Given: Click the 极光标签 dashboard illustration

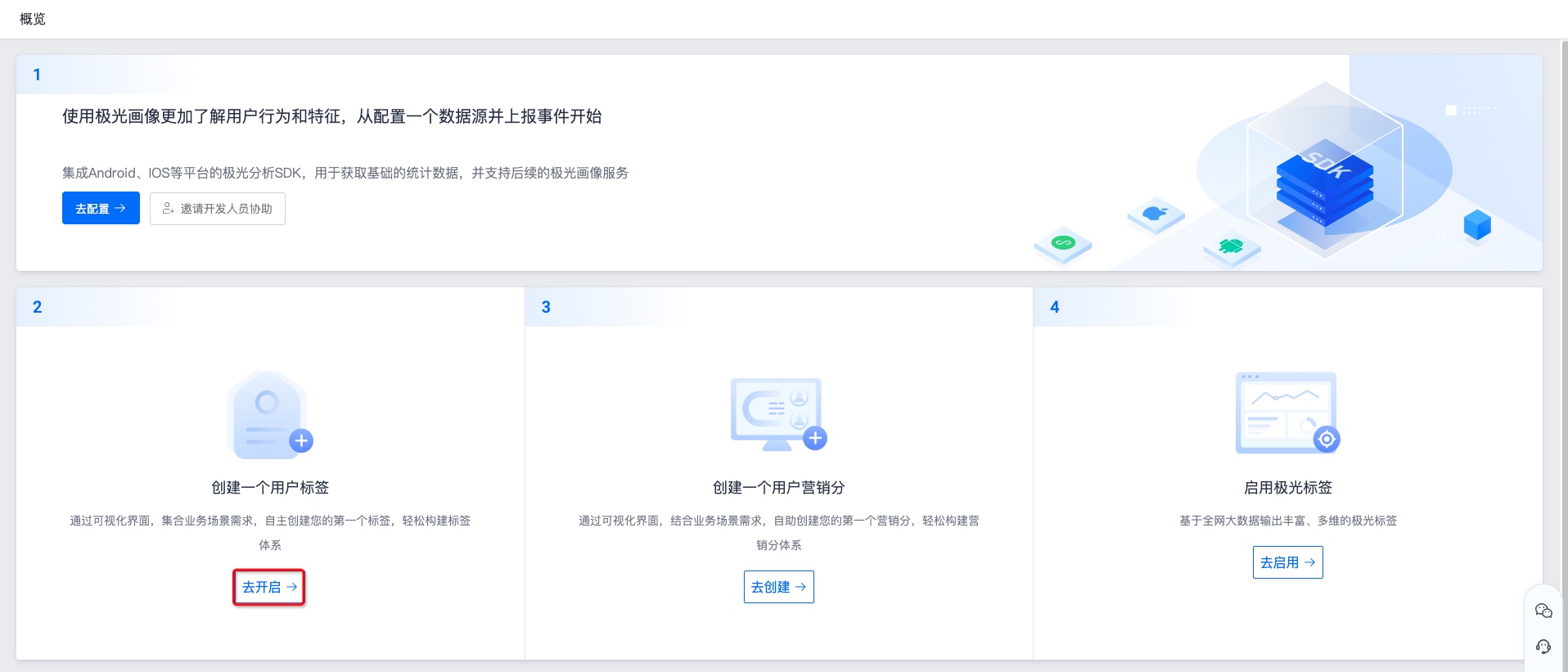Looking at the screenshot, I should point(1288,413).
